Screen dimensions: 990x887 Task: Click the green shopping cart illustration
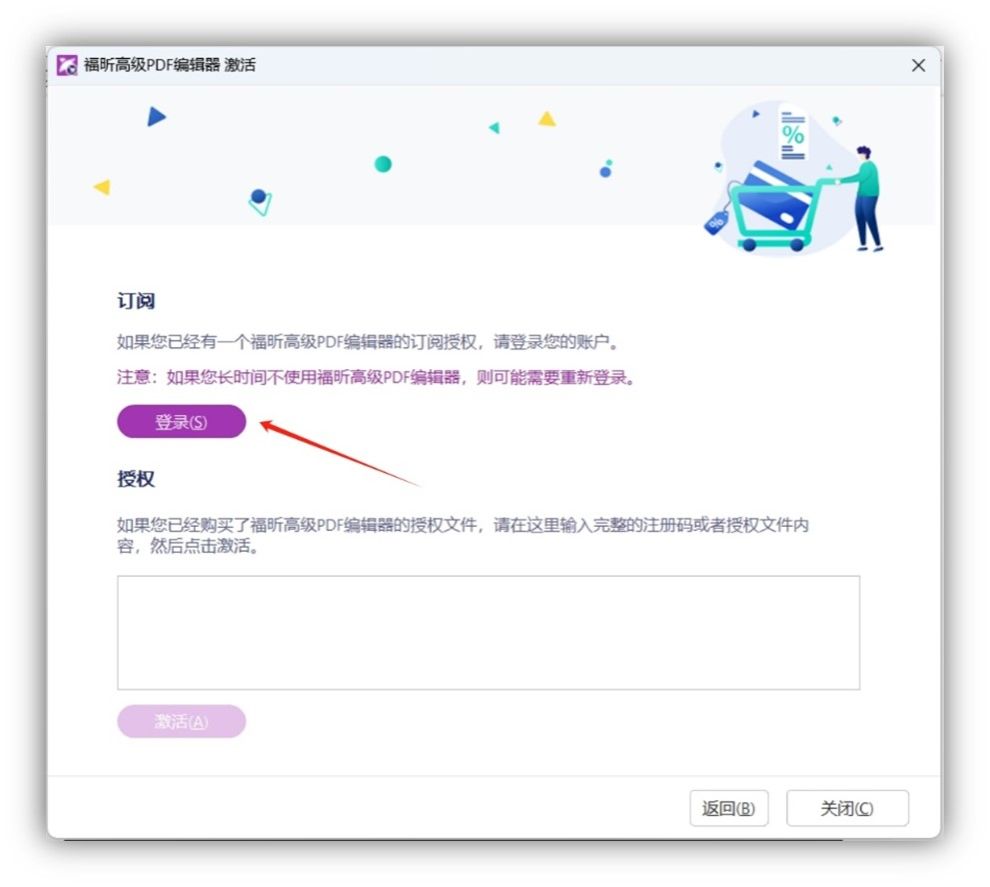pyautogui.click(x=775, y=215)
